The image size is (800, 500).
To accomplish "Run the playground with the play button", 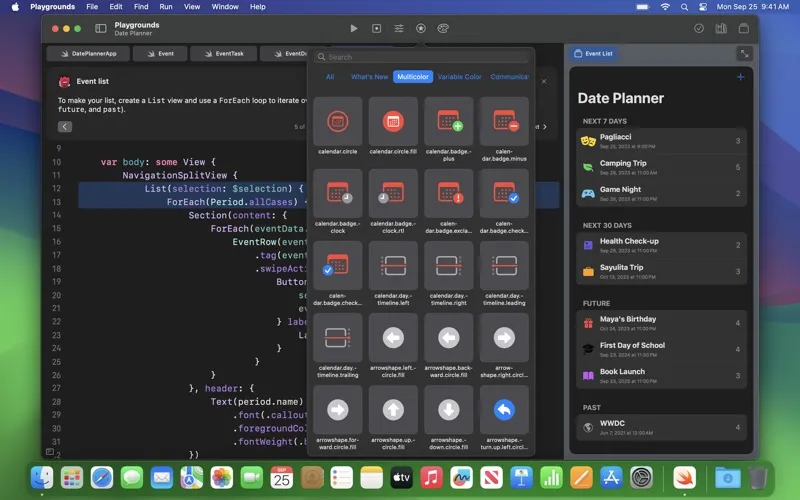I will pyautogui.click(x=354, y=29).
